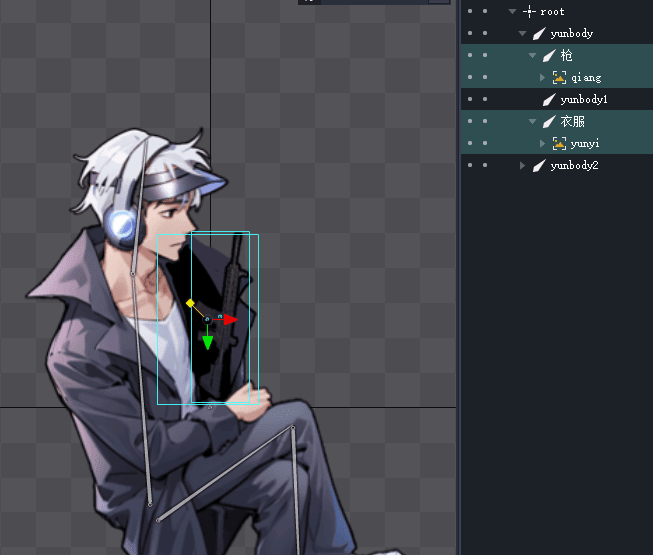
Task: Click the red X-axis gizmo arrow
Action: [x=231, y=319]
